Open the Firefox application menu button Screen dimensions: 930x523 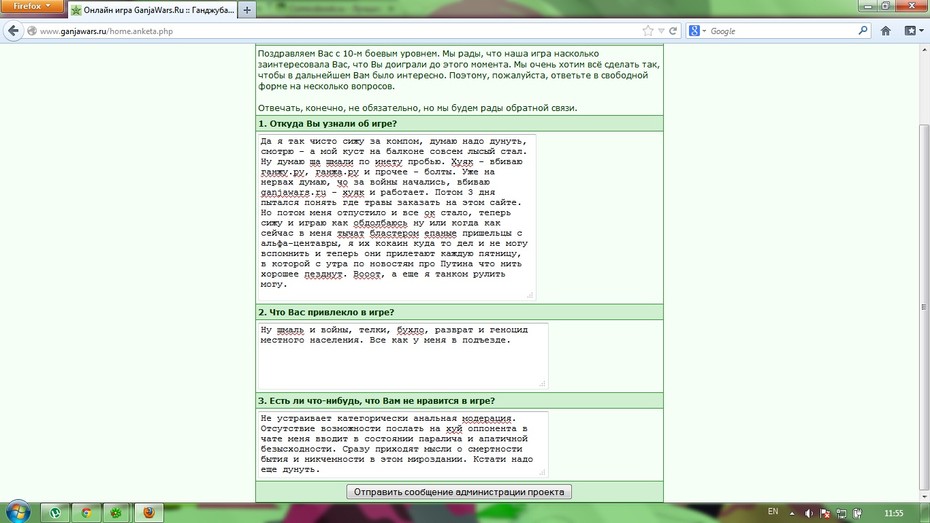coord(32,7)
